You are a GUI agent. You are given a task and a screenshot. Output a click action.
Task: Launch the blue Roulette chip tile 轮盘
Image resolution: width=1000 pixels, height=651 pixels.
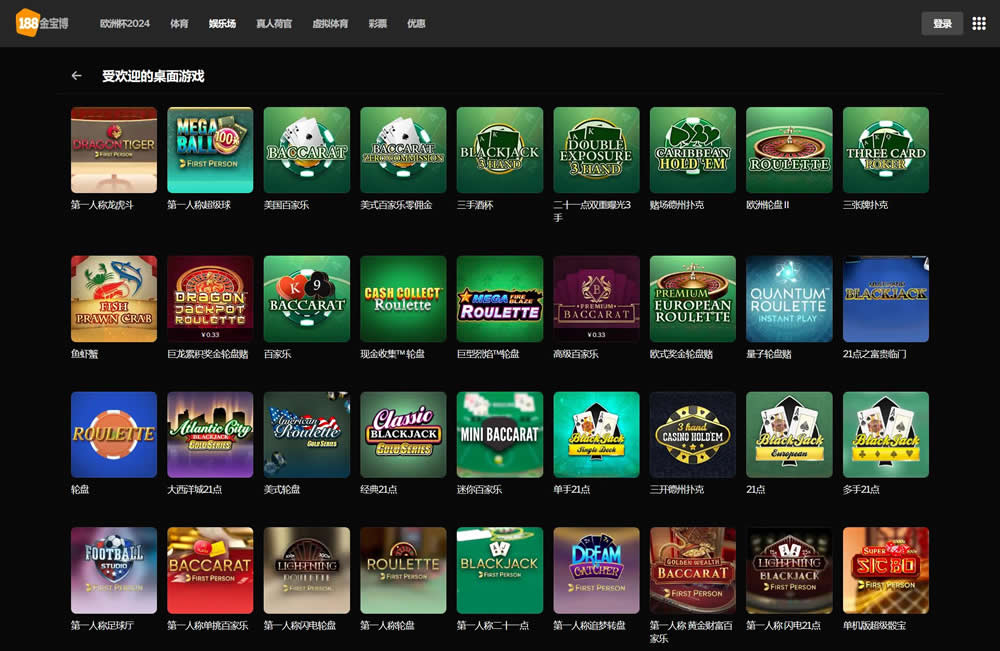pyautogui.click(x=114, y=435)
